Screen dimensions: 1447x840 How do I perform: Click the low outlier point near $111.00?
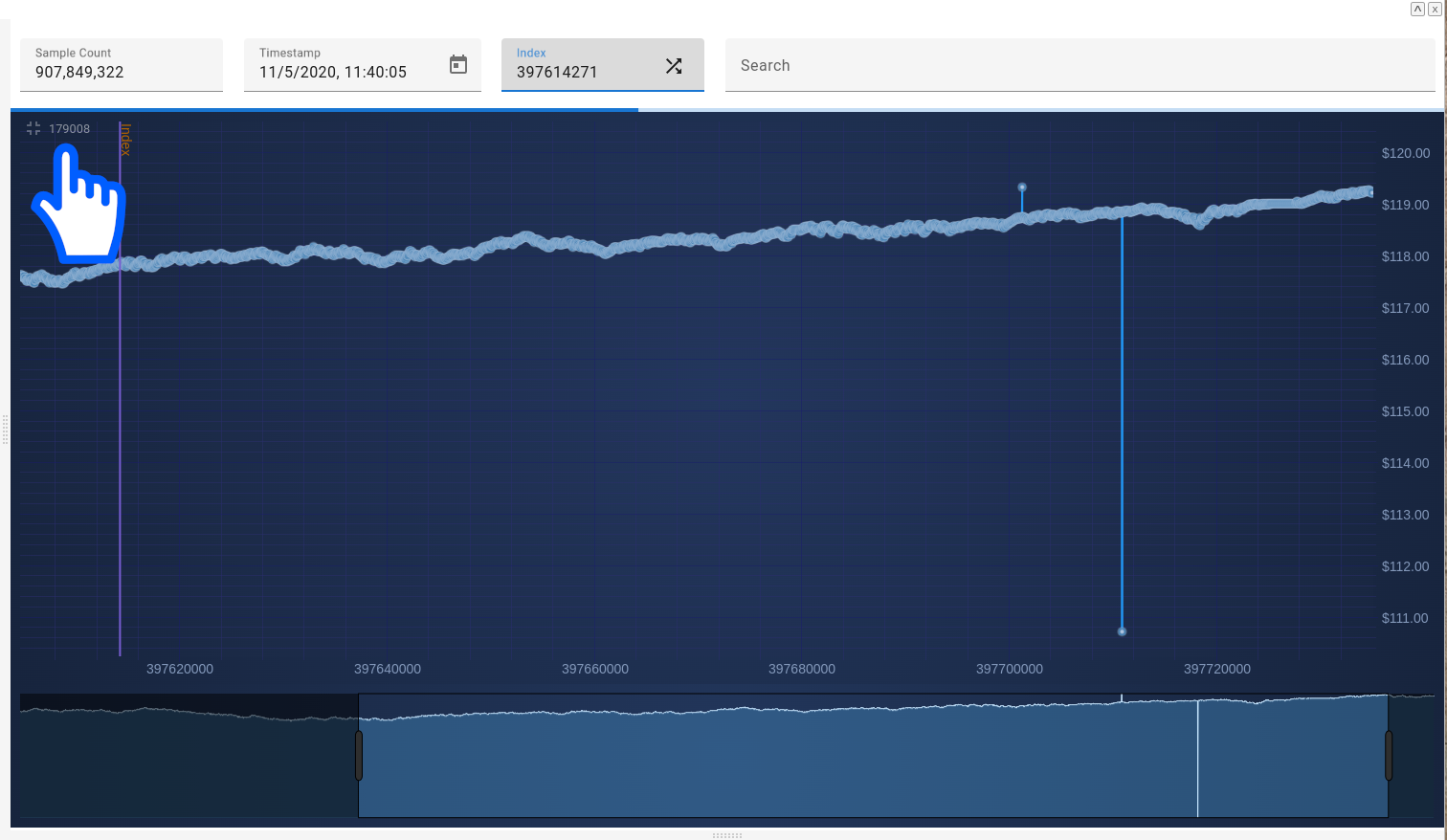click(x=1122, y=631)
